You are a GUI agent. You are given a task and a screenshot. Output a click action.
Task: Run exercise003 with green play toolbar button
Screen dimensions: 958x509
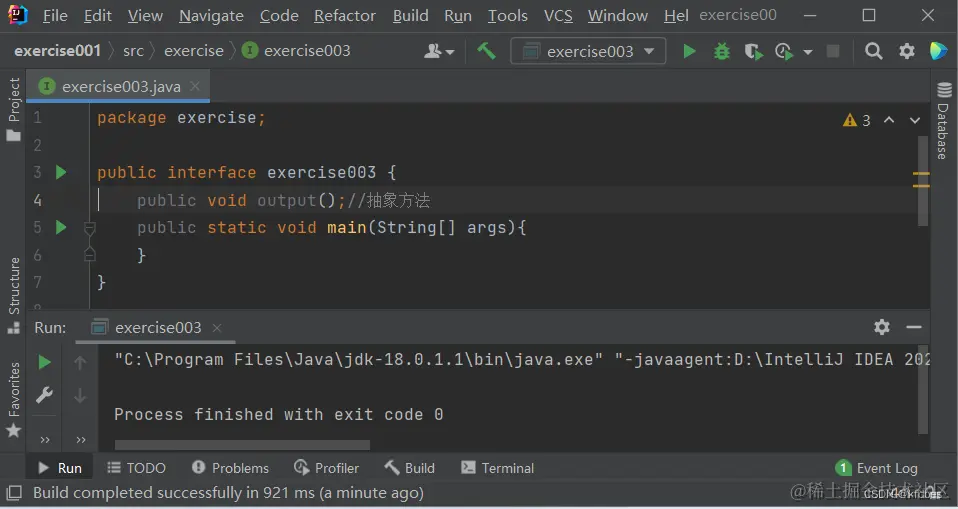[689, 51]
